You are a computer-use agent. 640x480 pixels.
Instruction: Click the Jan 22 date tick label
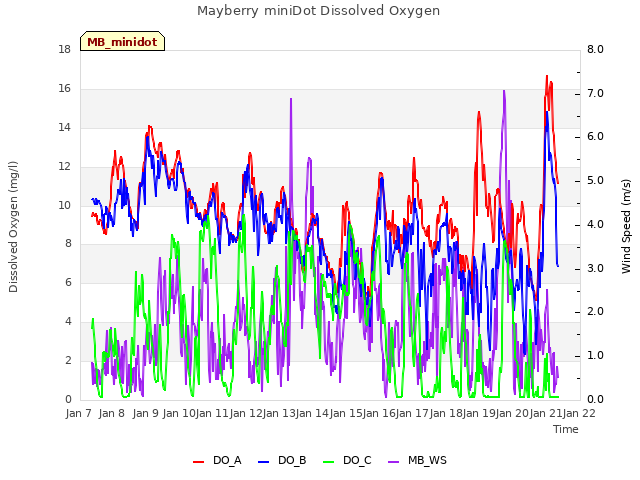tap(579, 413)
